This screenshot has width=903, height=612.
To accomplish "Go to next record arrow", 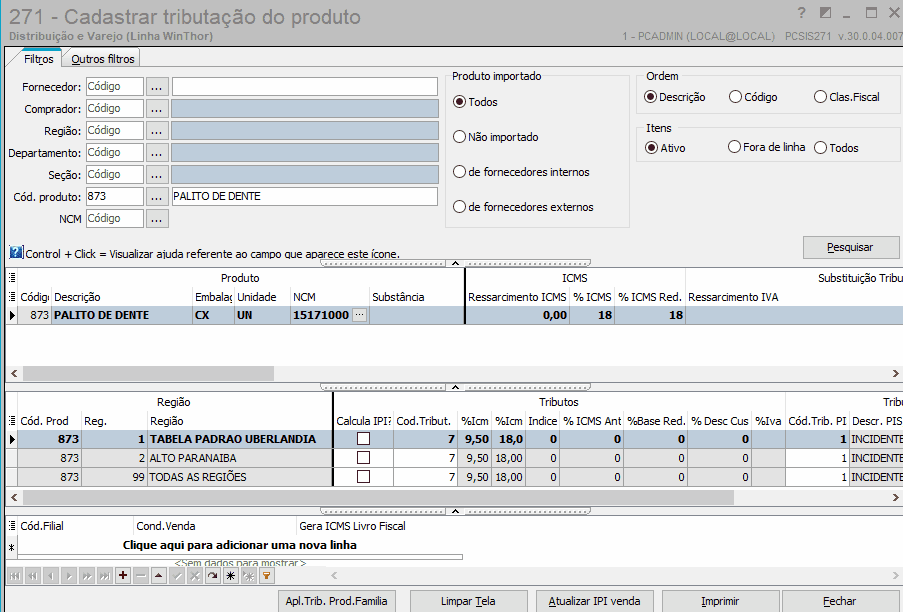I will point(69,576).
